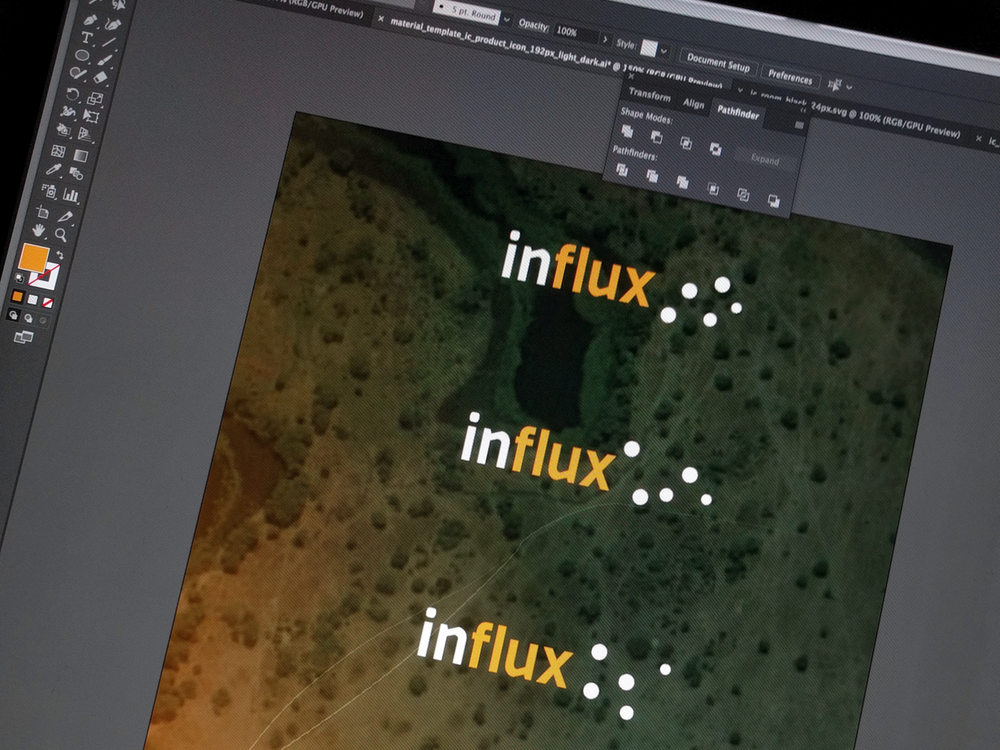This screenshot has width=1000, height=750.
Task: Switch to the Transform tab
Action: coord(649,94)
